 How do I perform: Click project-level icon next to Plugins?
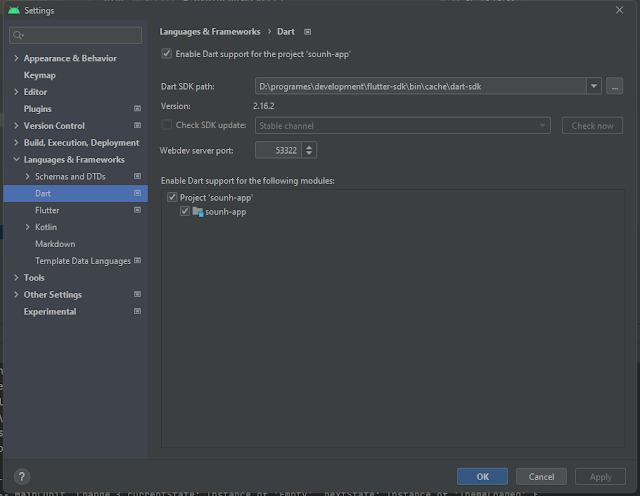click(137, 109)
